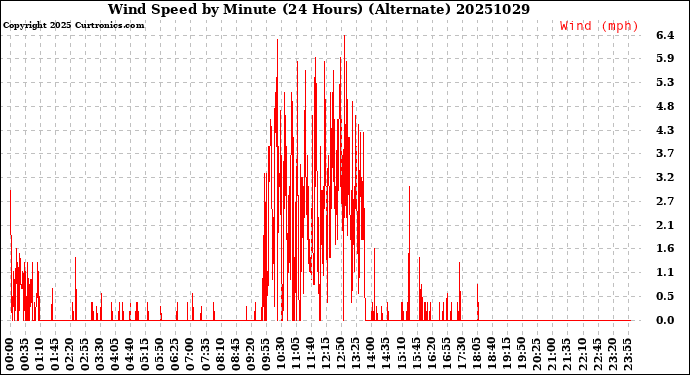Click the 0.5 y-axis label
Viewport: 690px width, 375px height.
[665, 296]
